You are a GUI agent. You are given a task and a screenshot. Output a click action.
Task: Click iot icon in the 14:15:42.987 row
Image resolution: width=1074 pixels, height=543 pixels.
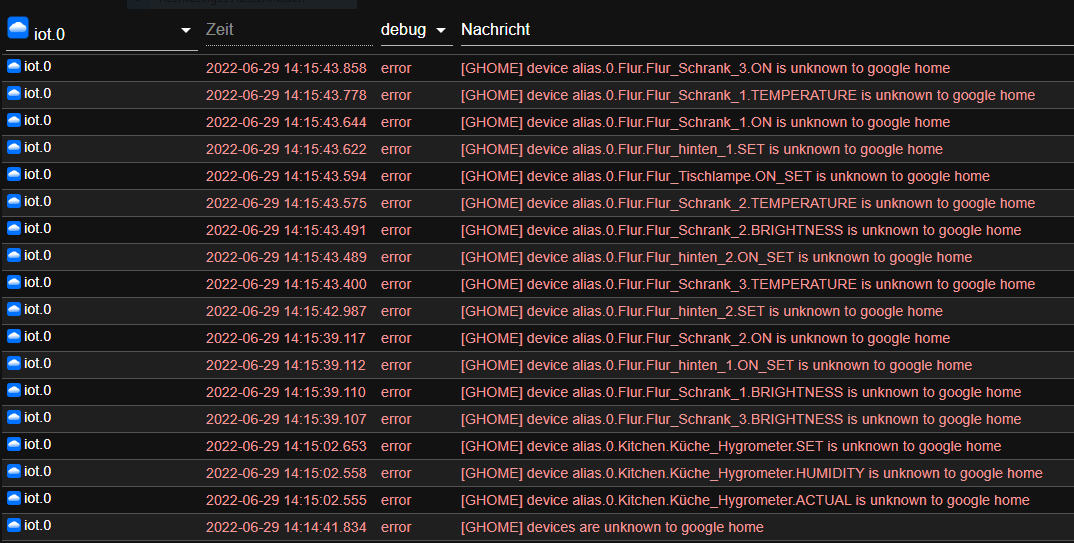(14, 309)
